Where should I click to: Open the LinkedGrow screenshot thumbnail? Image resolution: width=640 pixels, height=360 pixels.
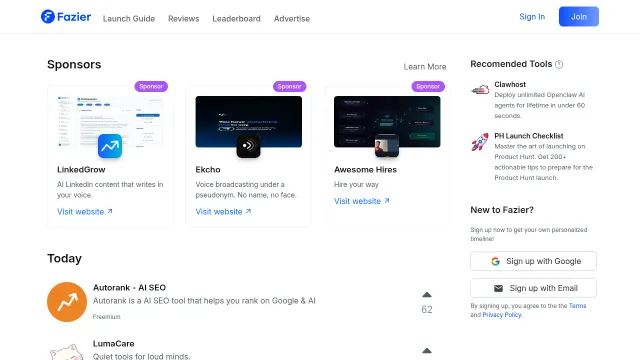[x=110, y=122]
